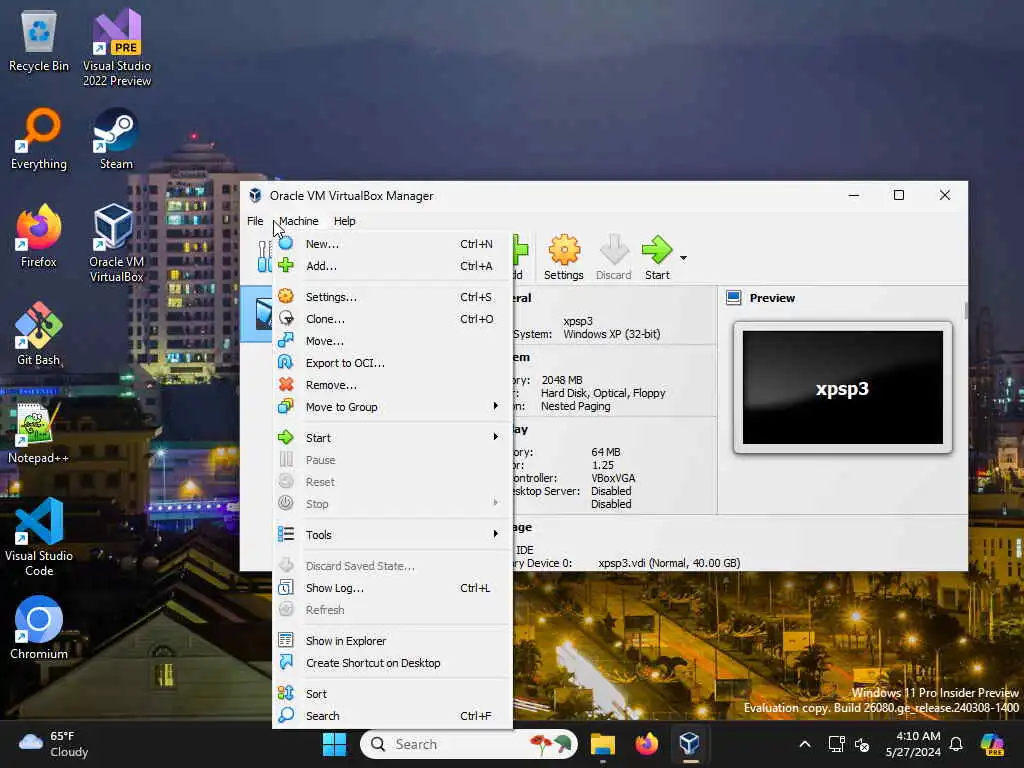This screenshot has height=768, width=1024.
Task: Click the VirtualBox taskbar icon
Action: click(x=690, y=744)
